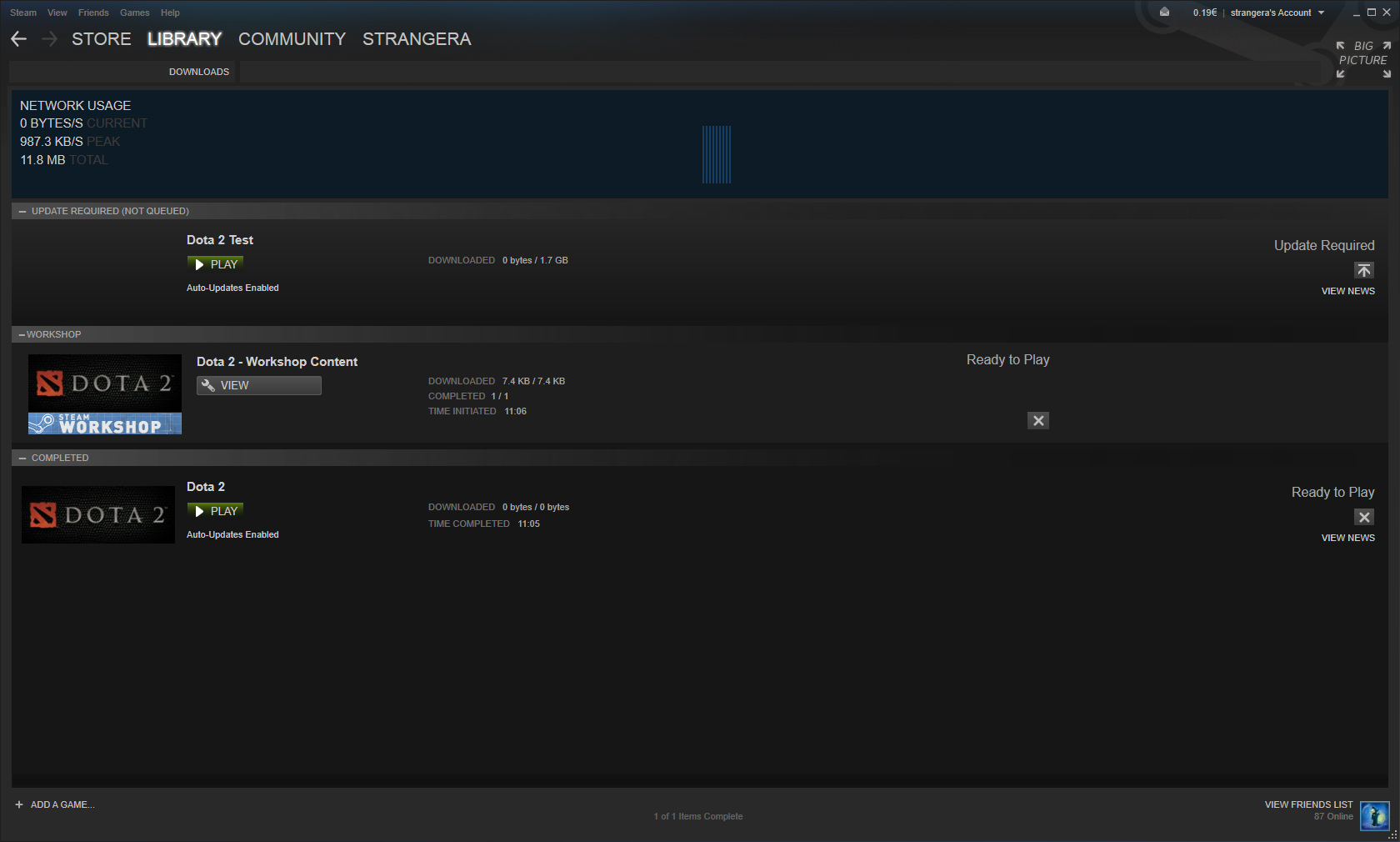Click the back navigation arrow
Image resolution: width=1400 pixels, height=842 pixels.
coord(19,39)
